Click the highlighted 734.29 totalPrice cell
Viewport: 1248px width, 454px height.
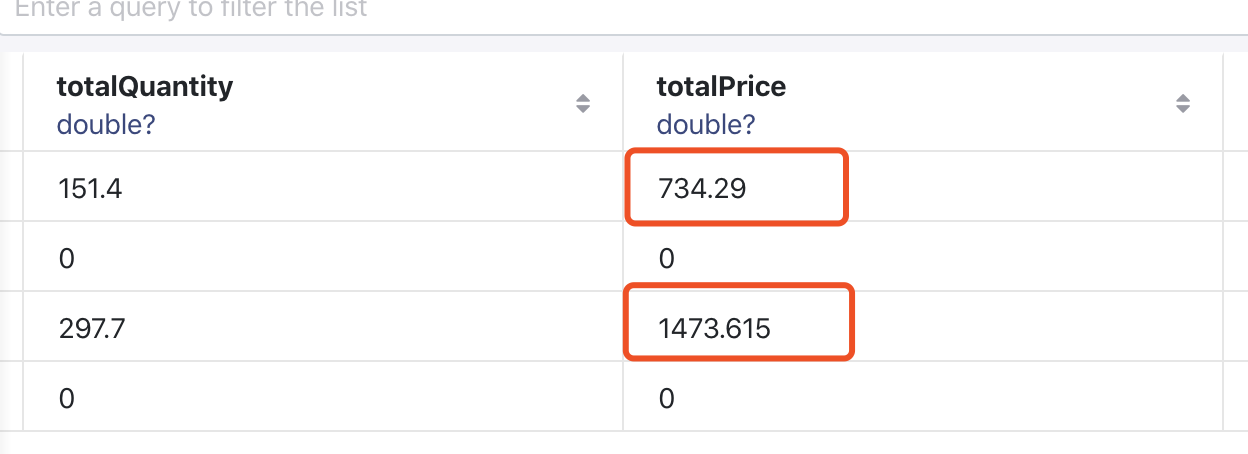click(x=702, y=188)
